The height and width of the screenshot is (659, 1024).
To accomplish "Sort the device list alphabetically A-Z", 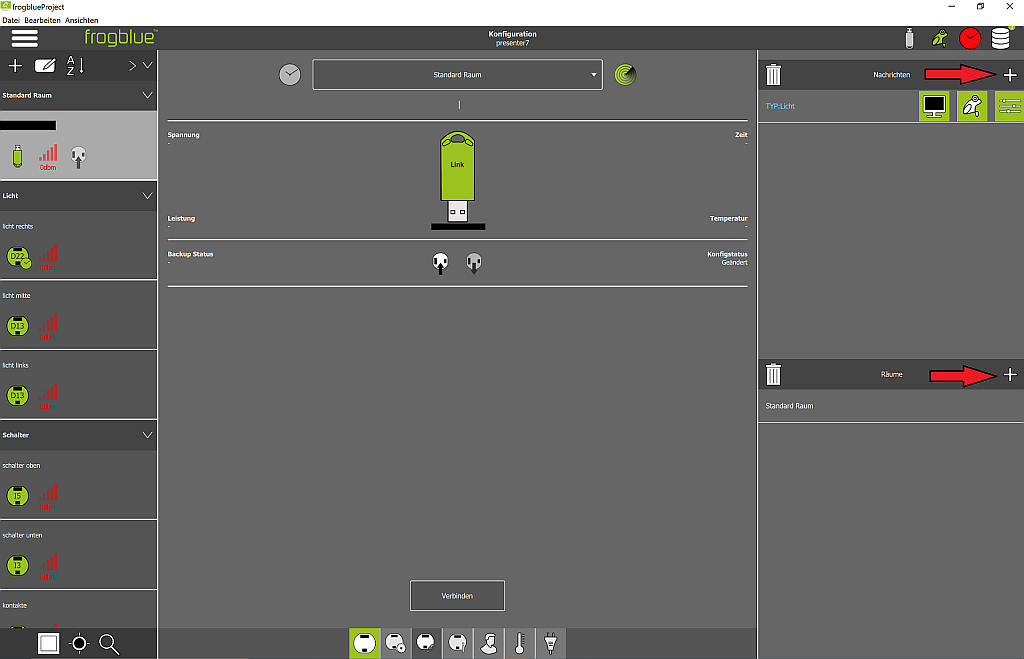I will point(75,65).
